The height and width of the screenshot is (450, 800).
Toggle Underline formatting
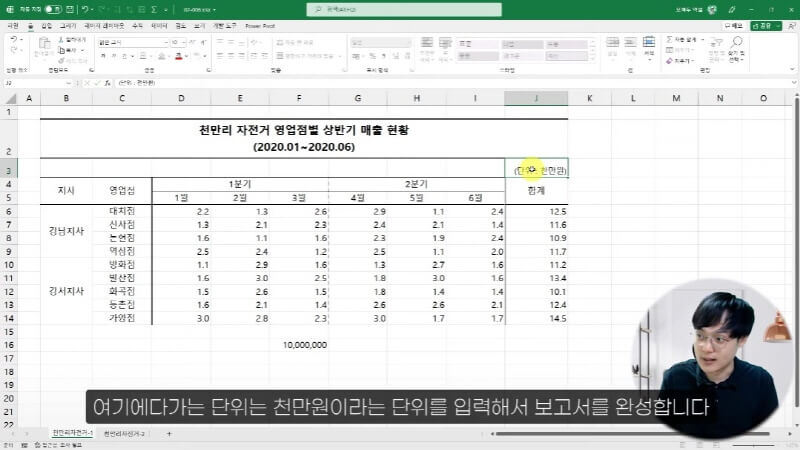pos(124,56)
